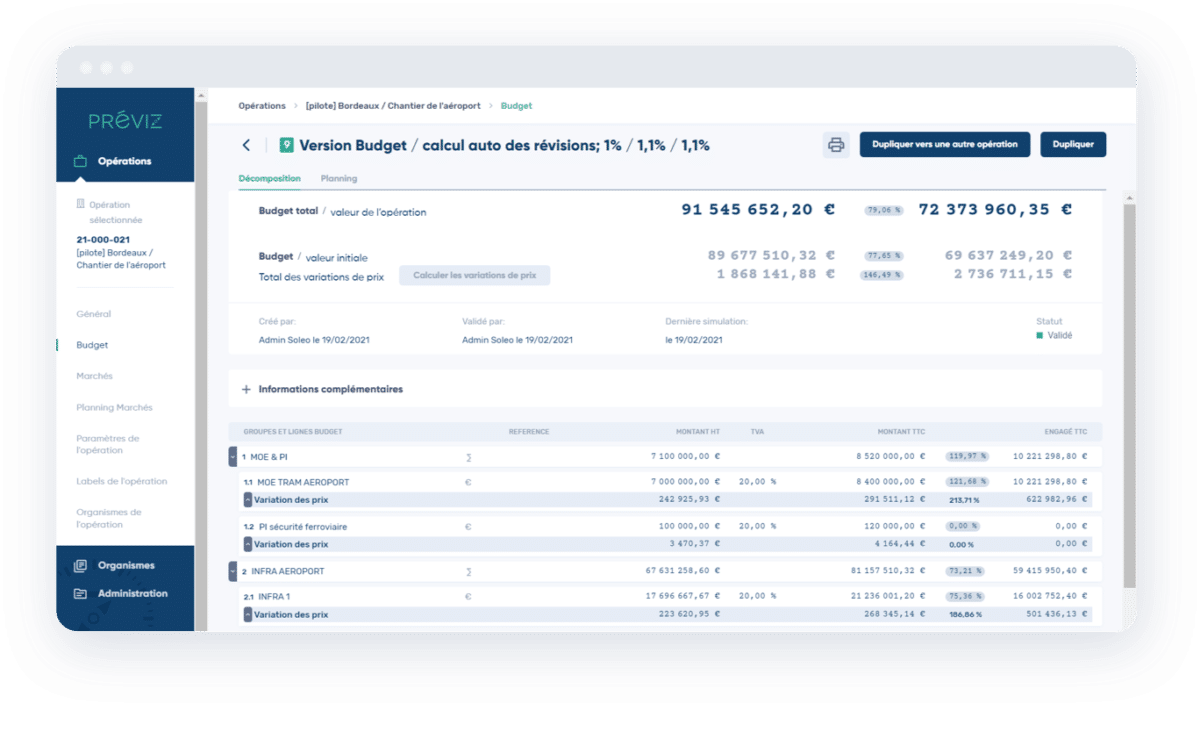Click the green version badge icon beside Version Budget

coord(287,145)
